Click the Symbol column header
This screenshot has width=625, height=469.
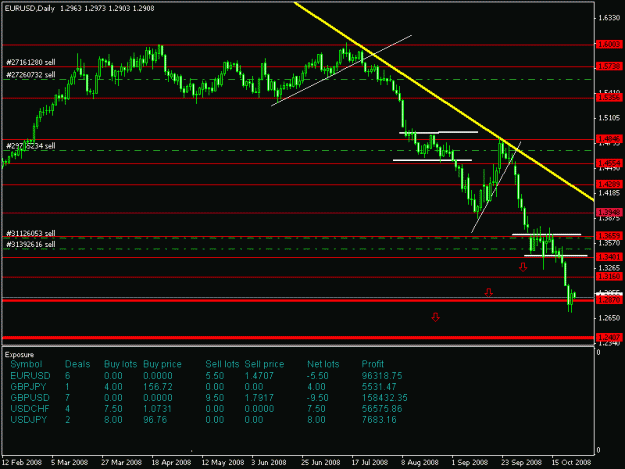[x=26, y=364]
